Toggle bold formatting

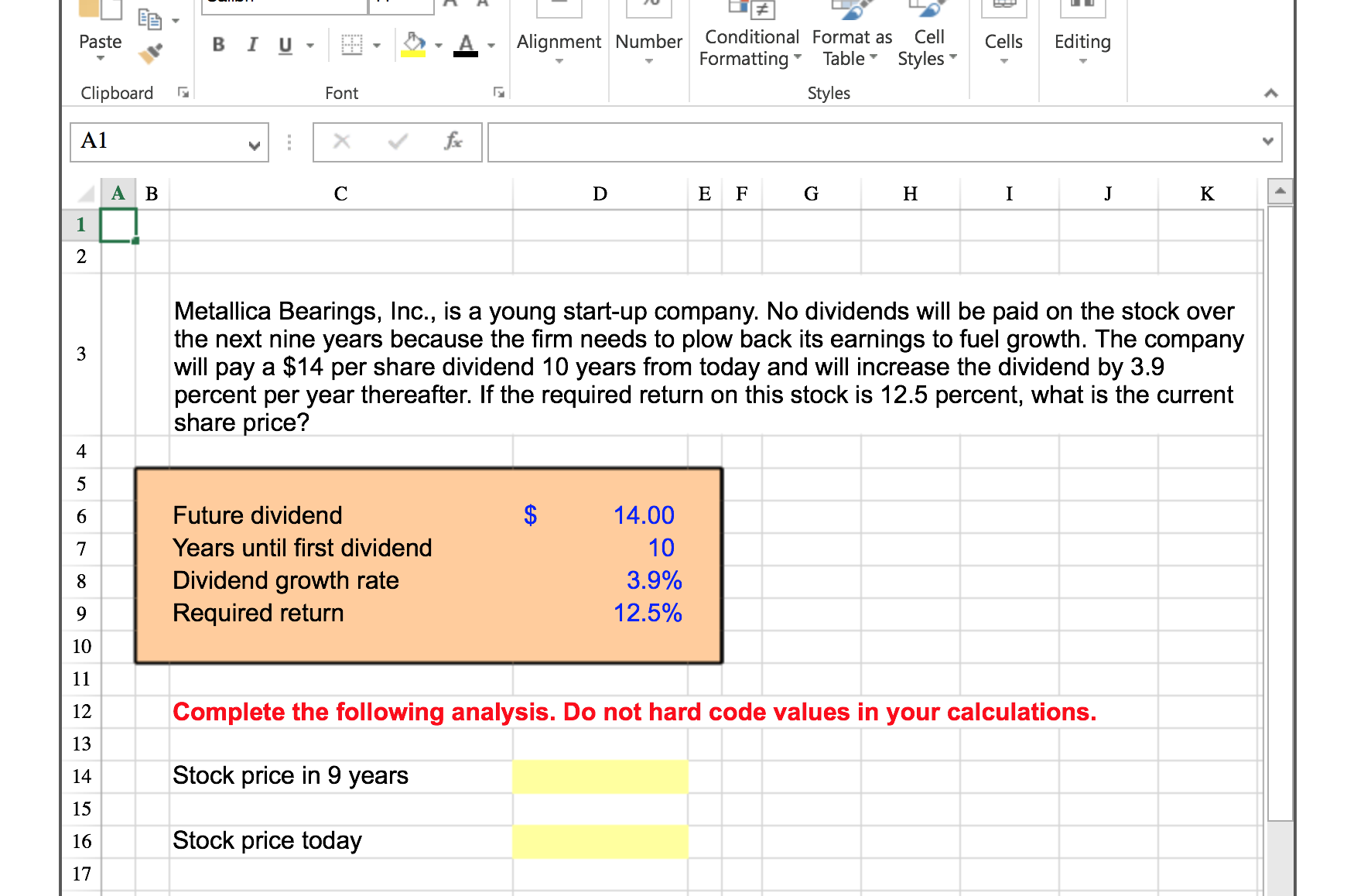(217, 45)
